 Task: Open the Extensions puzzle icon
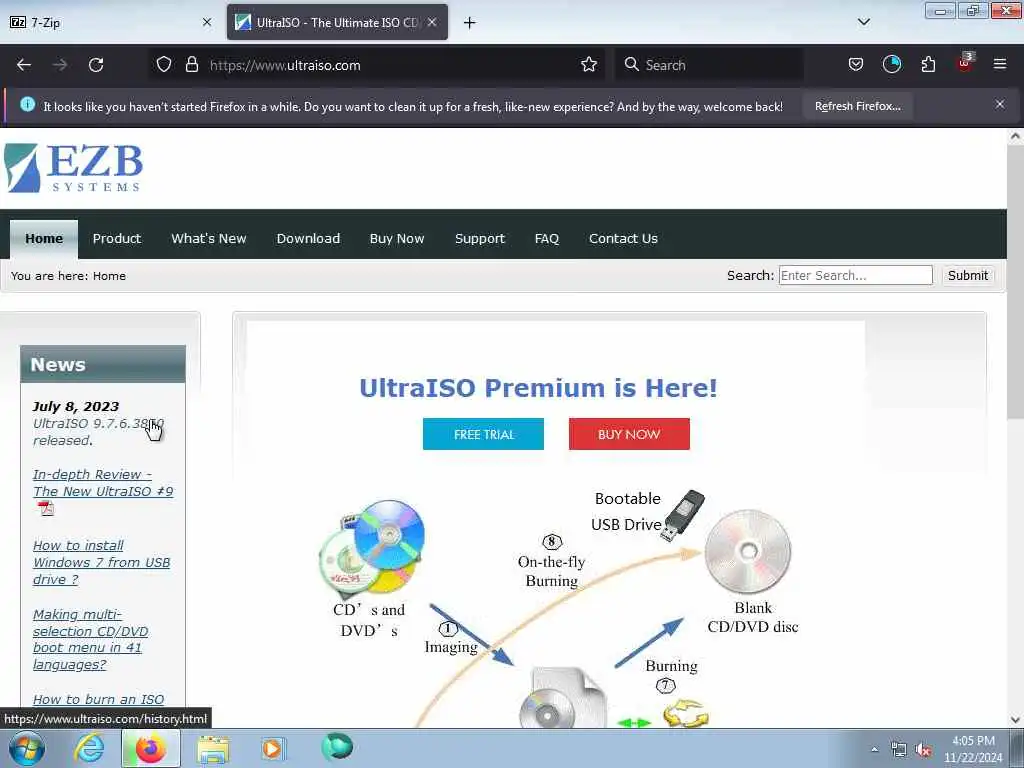pos(928,65)
